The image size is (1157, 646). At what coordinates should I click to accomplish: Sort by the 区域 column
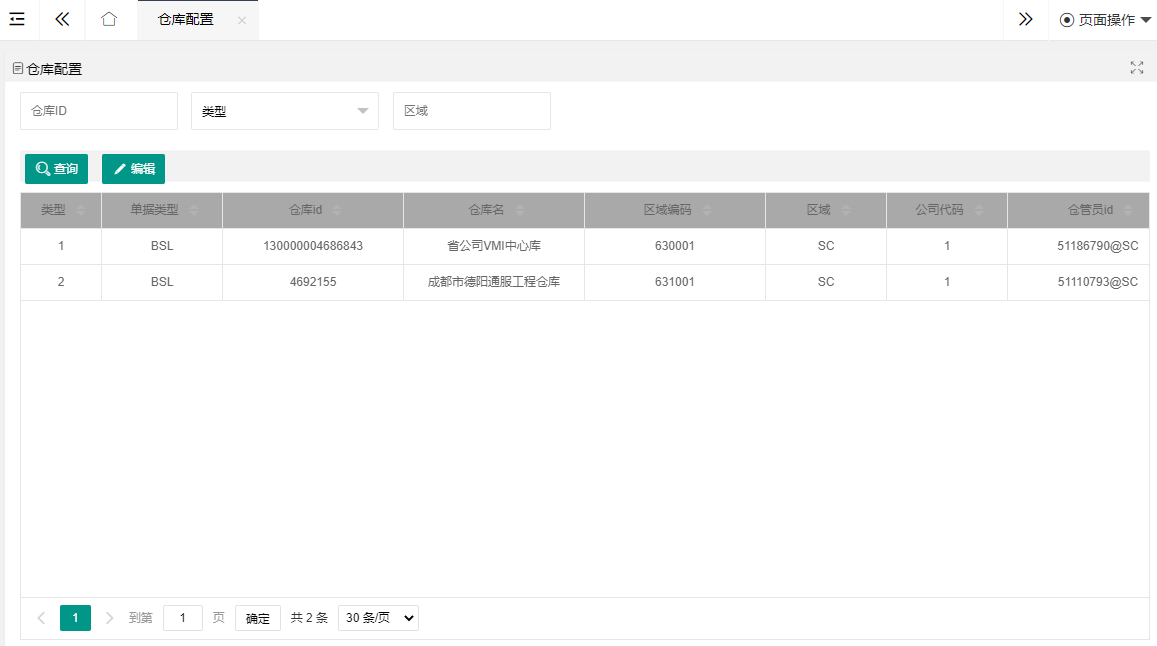[x=846, y=210]
